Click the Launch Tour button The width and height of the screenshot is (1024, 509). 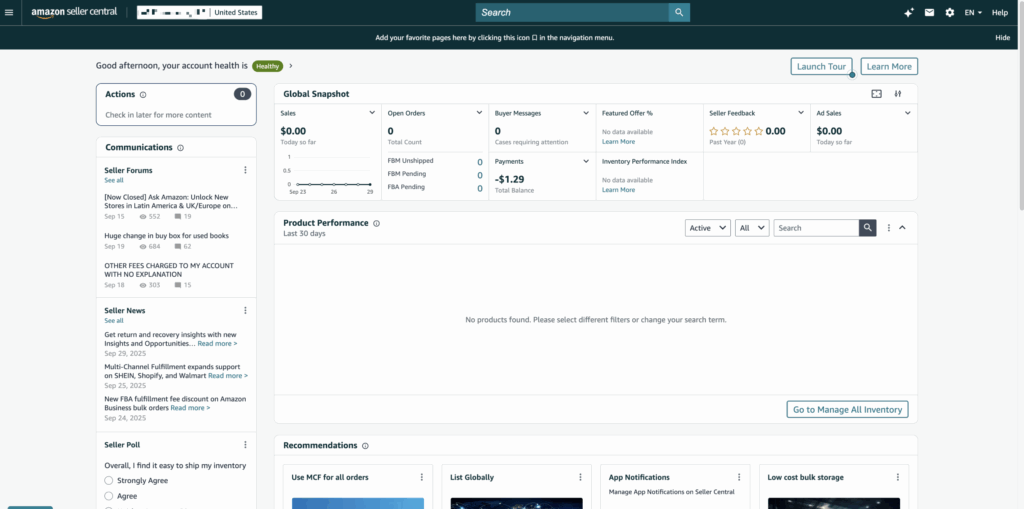(821, 67)
